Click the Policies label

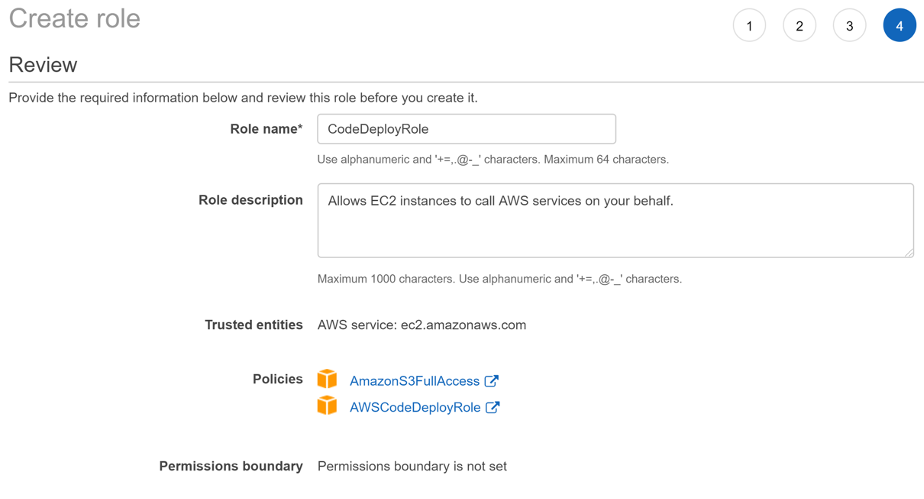click(278, 379)
